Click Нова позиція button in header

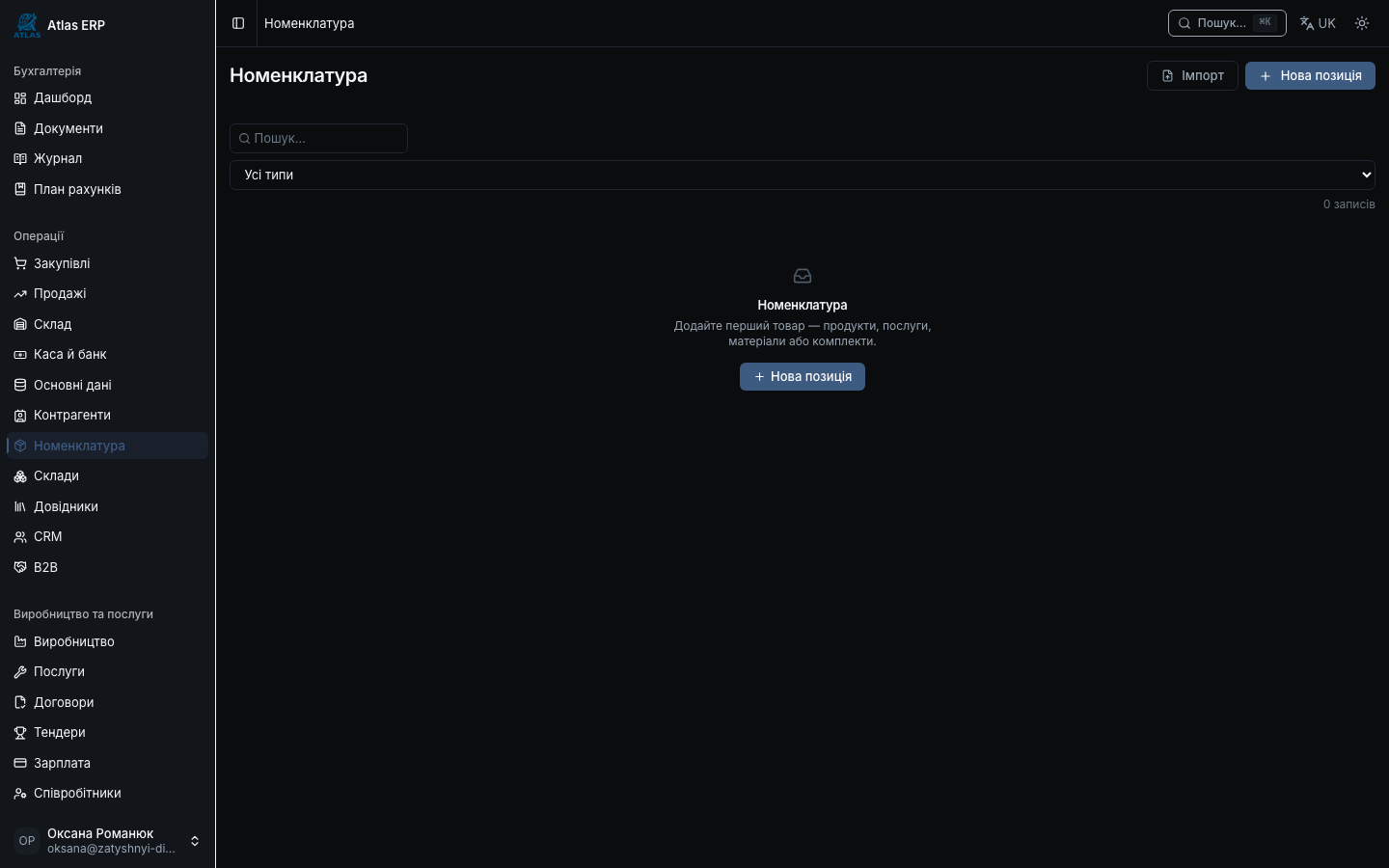click(x=1310, y=75)
